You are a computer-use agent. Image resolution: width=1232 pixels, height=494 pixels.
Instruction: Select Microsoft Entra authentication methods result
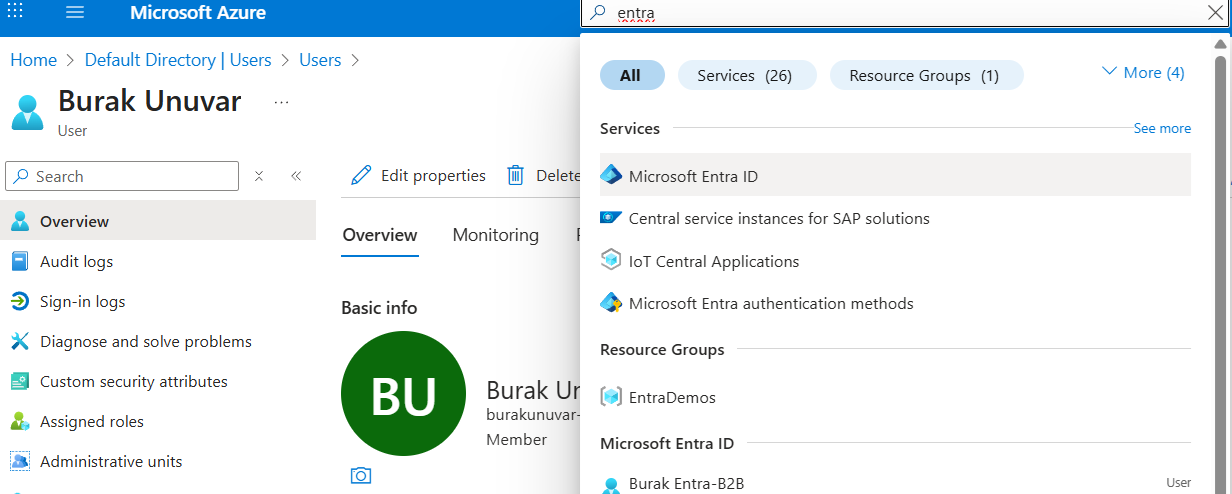(770, 303)
